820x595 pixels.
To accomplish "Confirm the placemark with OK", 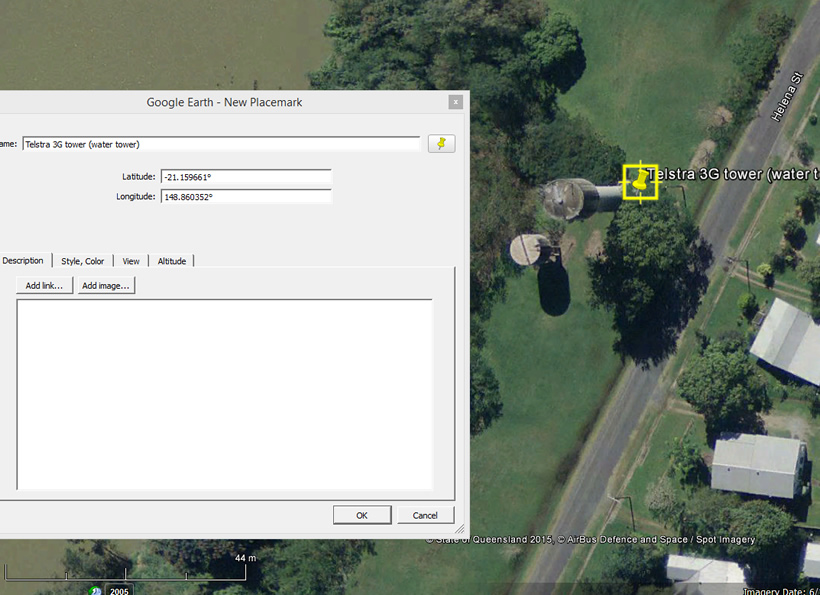I will (x=362, y=515).
